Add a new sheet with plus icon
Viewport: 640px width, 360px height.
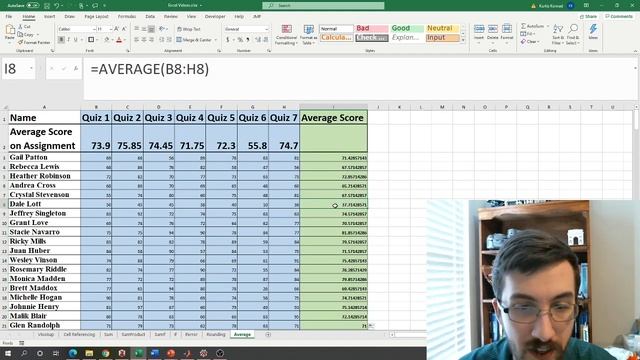268,334
